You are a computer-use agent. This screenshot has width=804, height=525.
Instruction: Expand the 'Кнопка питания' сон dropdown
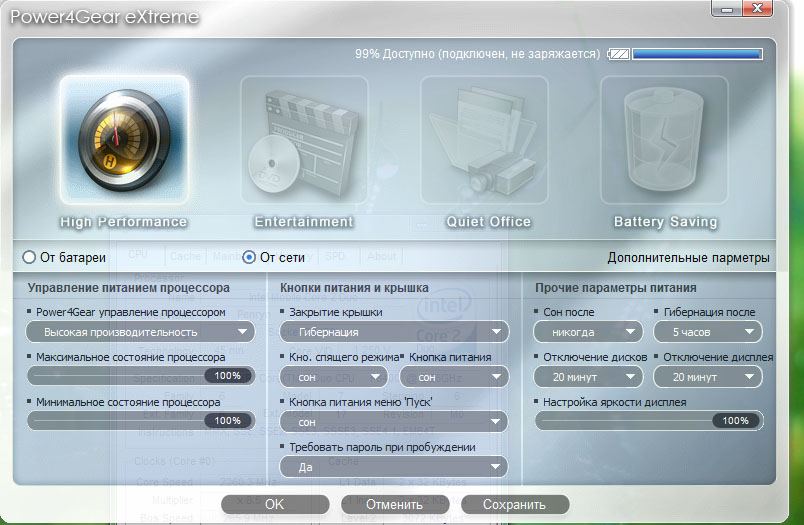click(x=454, y=377)
